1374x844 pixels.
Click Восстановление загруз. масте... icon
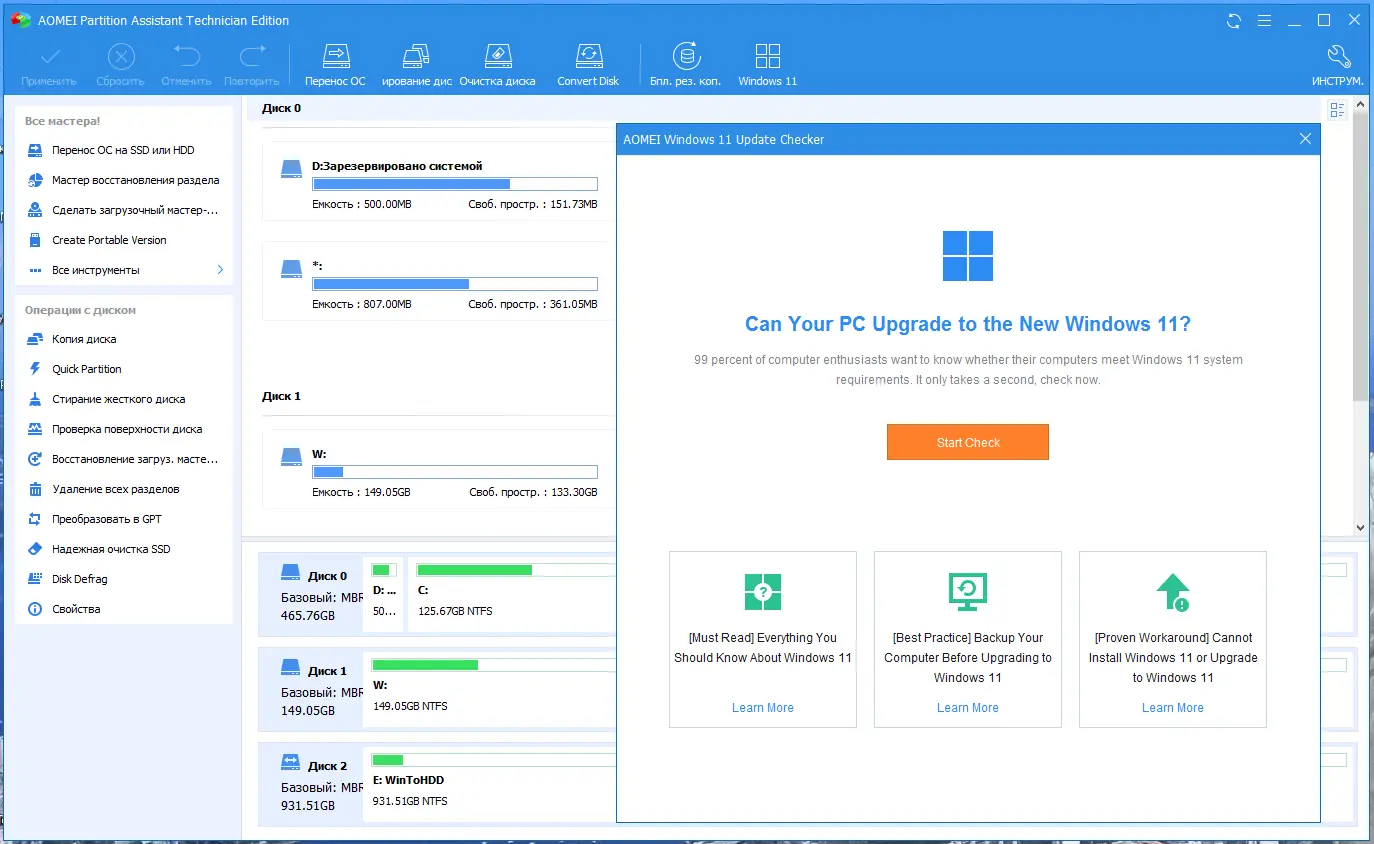point(35,459)
